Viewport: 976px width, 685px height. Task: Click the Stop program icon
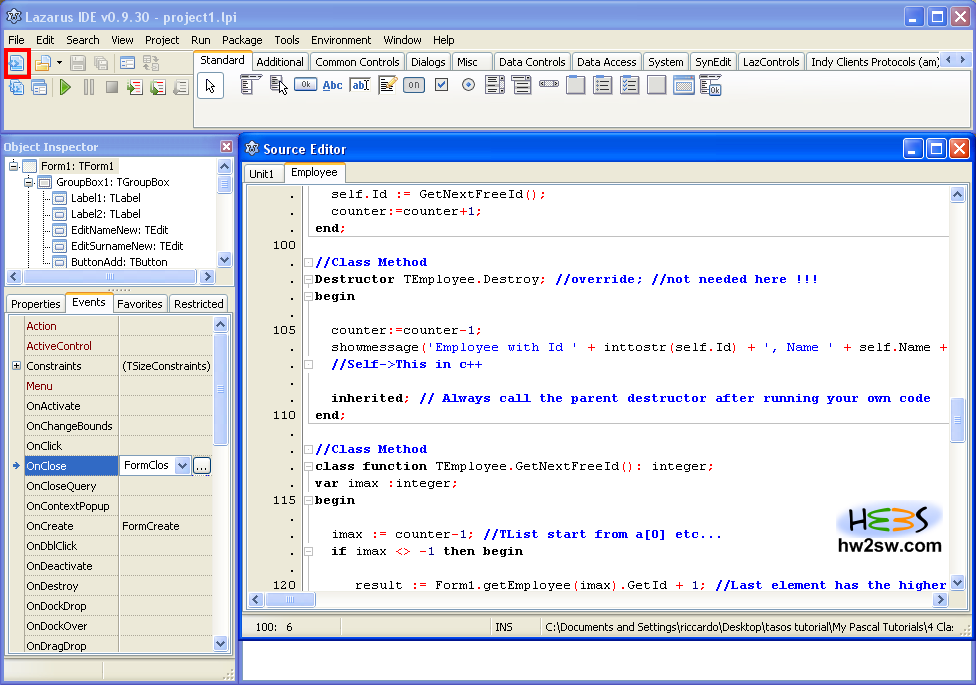[112, 87]
